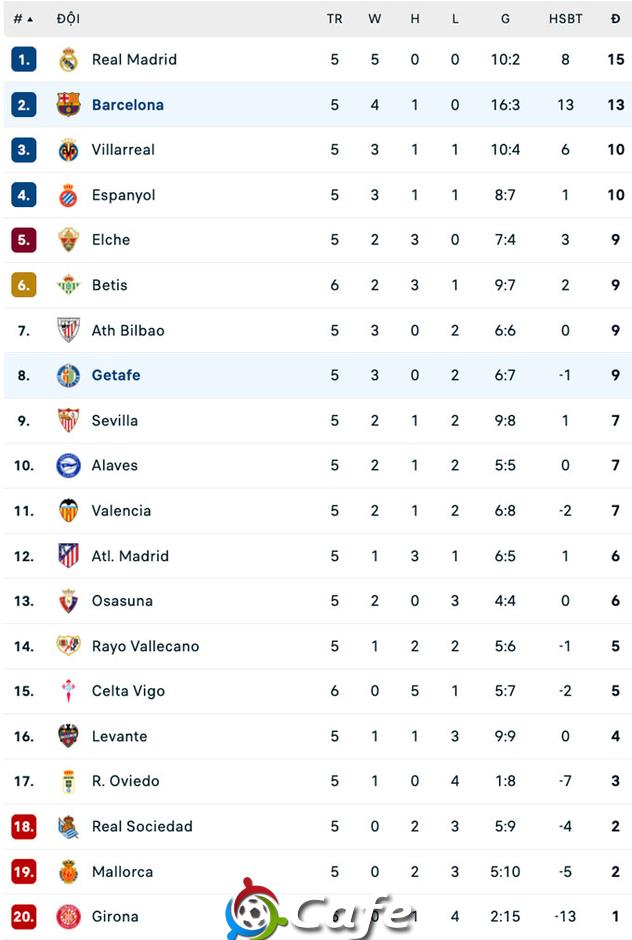The height and width of the screenshot is (940, 632).
Task: Click the Real Madrid club crest
Action: click(x=68, y=59)
